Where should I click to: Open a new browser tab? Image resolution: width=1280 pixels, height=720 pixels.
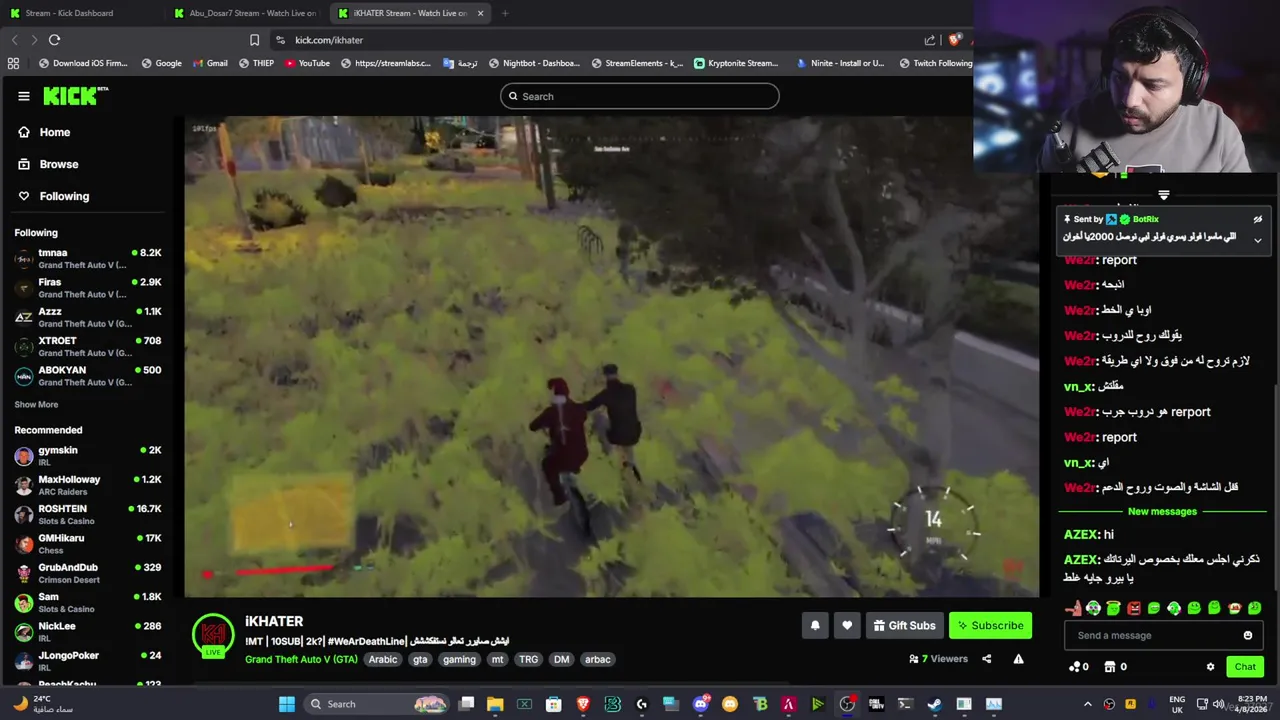pyautogui.click(x=505, y=13)
